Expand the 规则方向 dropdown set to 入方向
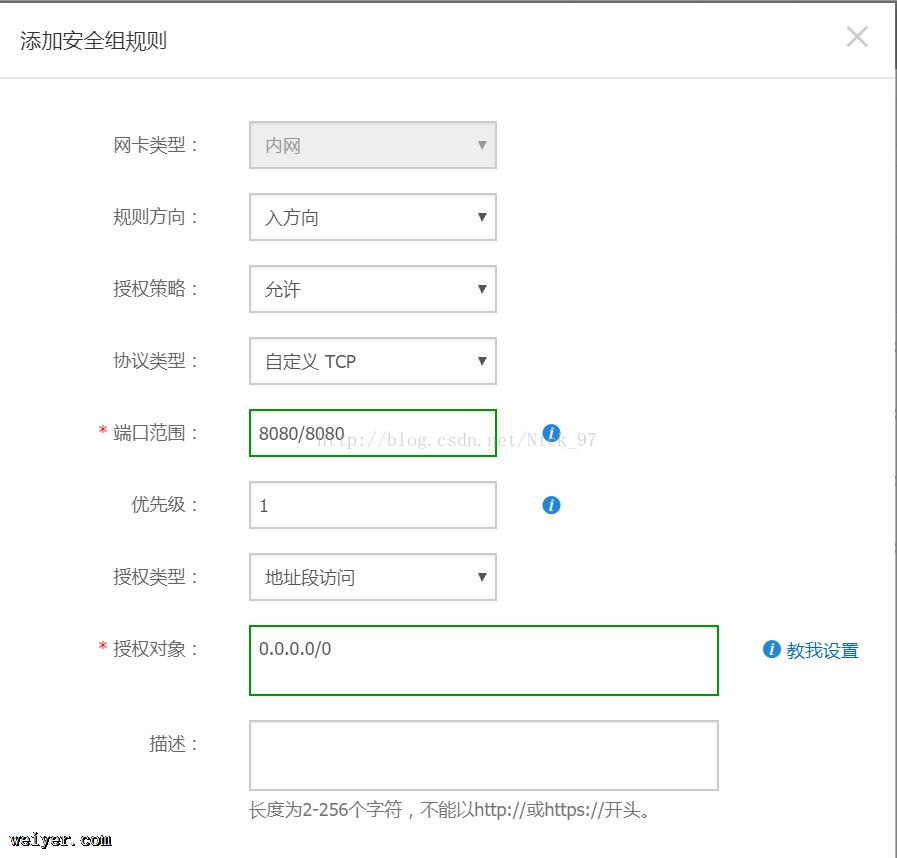This screenshot has width=897, height=858. pyautogui.click(x=372, y=217)
